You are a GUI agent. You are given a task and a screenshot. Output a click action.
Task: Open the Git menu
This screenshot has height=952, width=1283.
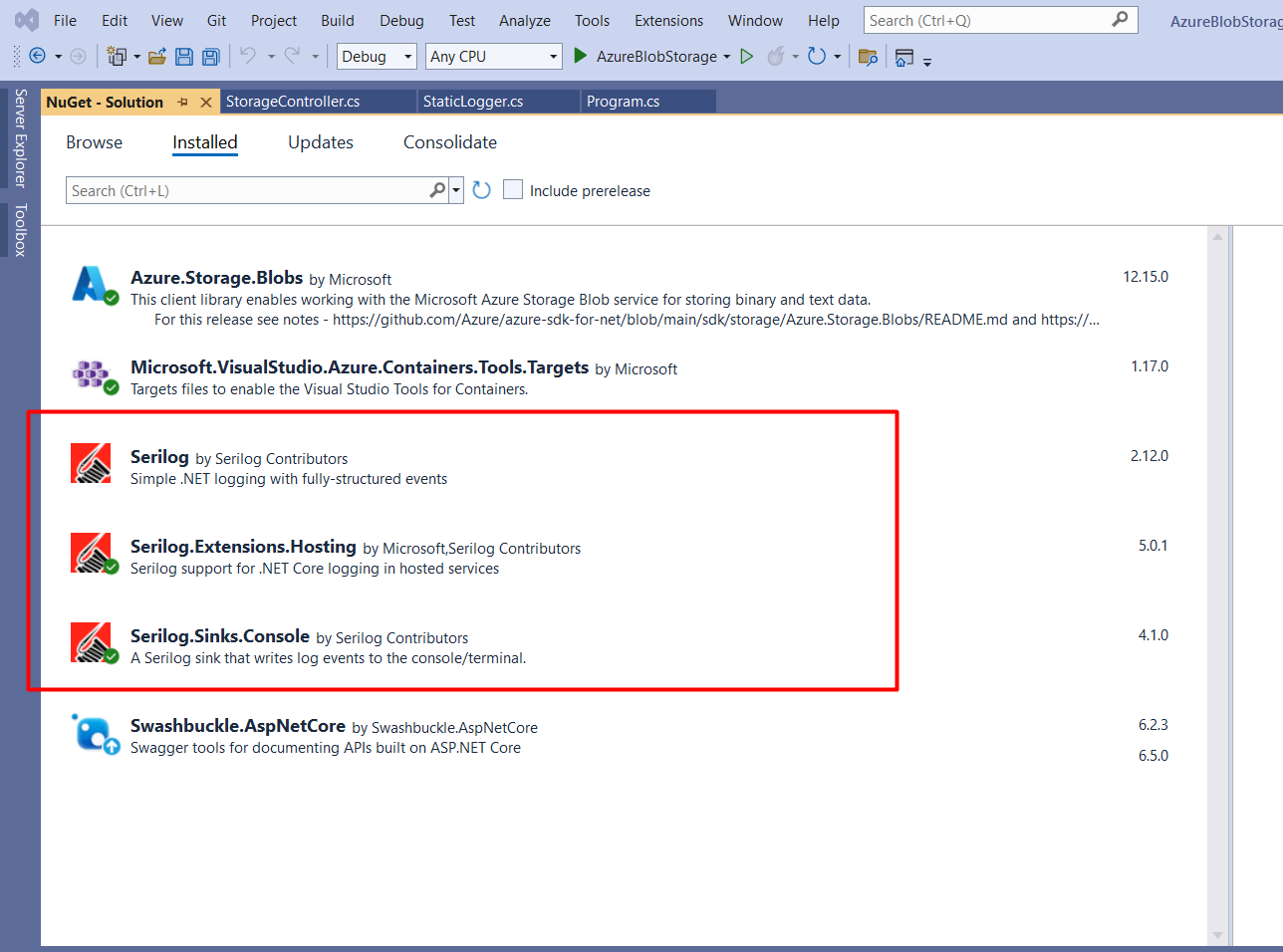[x=216, y=20]
